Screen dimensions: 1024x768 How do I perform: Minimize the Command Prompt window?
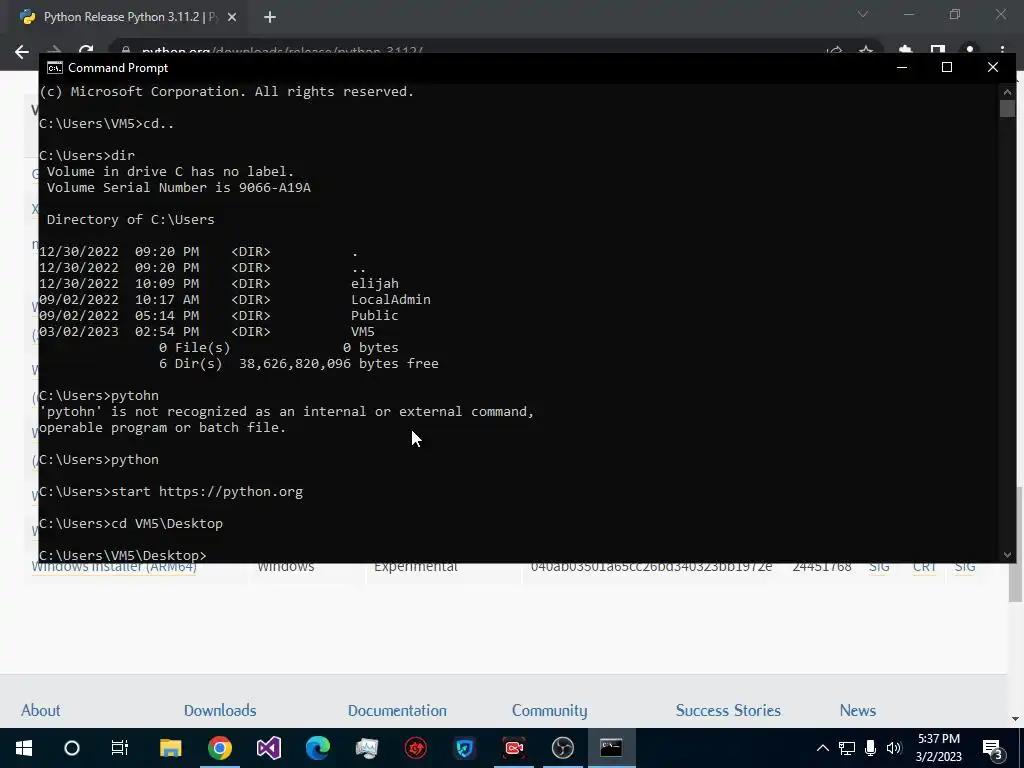coord(902,67)
